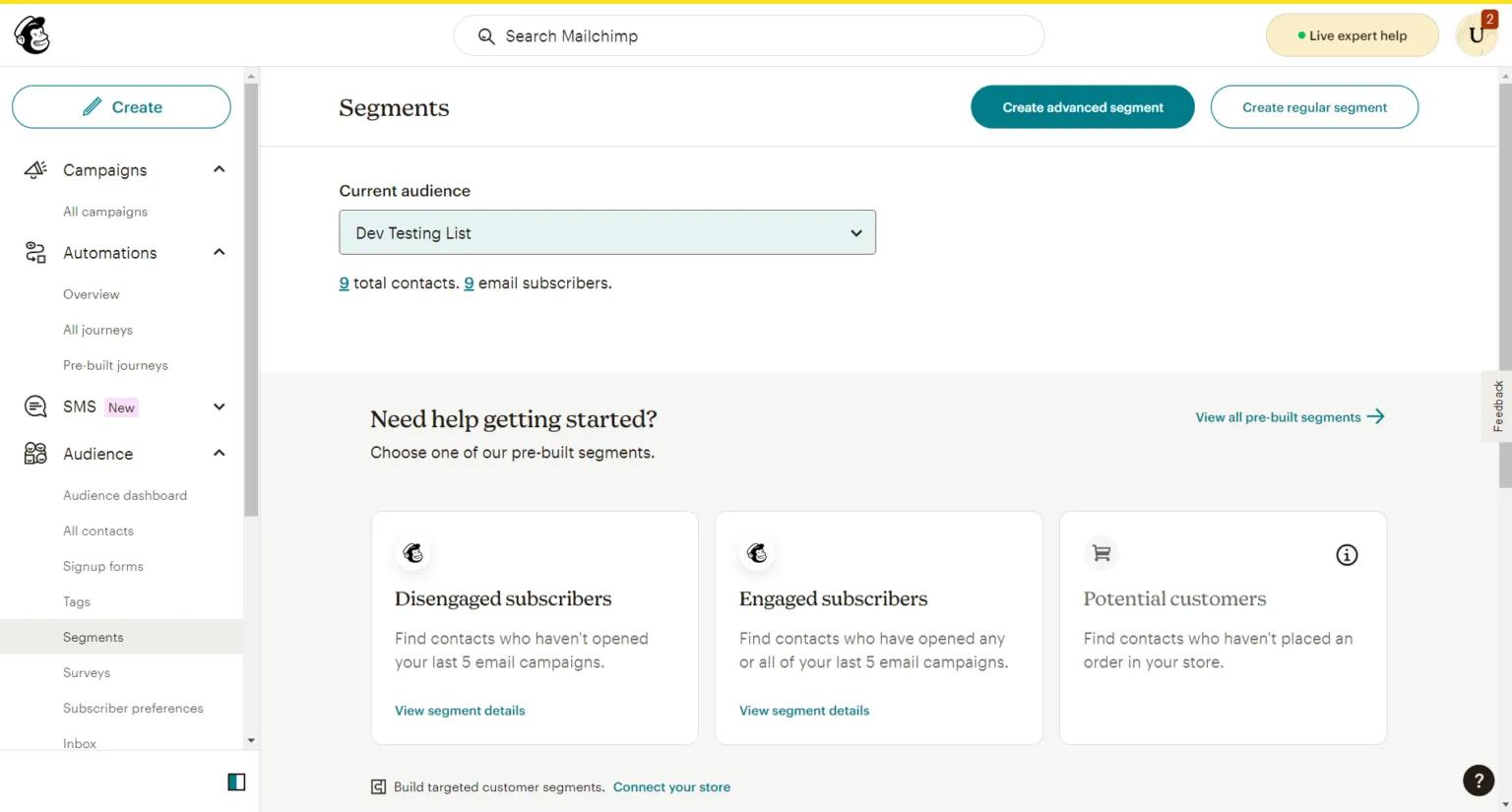
Task: Open View segment details for Engaged subscribers
Action: [x=804, y=710]
